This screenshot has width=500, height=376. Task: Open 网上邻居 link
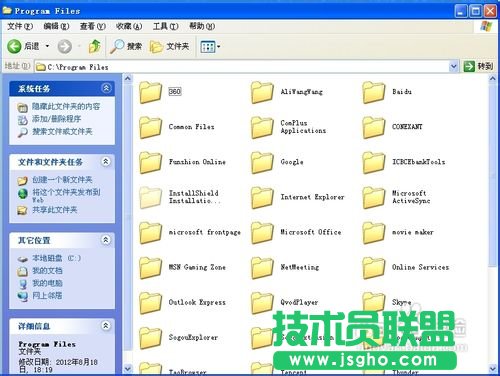[x=47, y=296]
